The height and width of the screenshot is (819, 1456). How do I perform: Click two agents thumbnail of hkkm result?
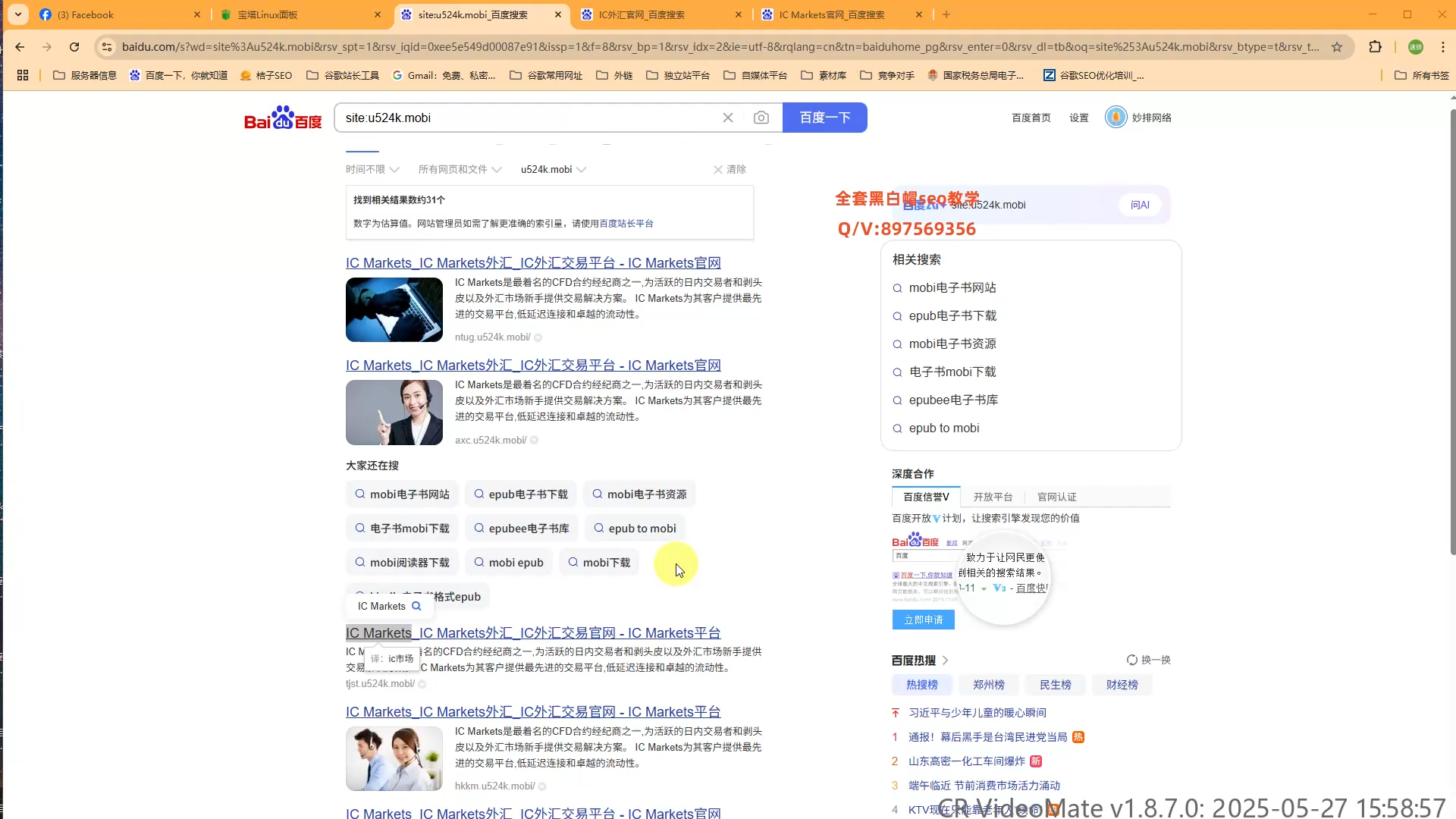pos(394,758)
